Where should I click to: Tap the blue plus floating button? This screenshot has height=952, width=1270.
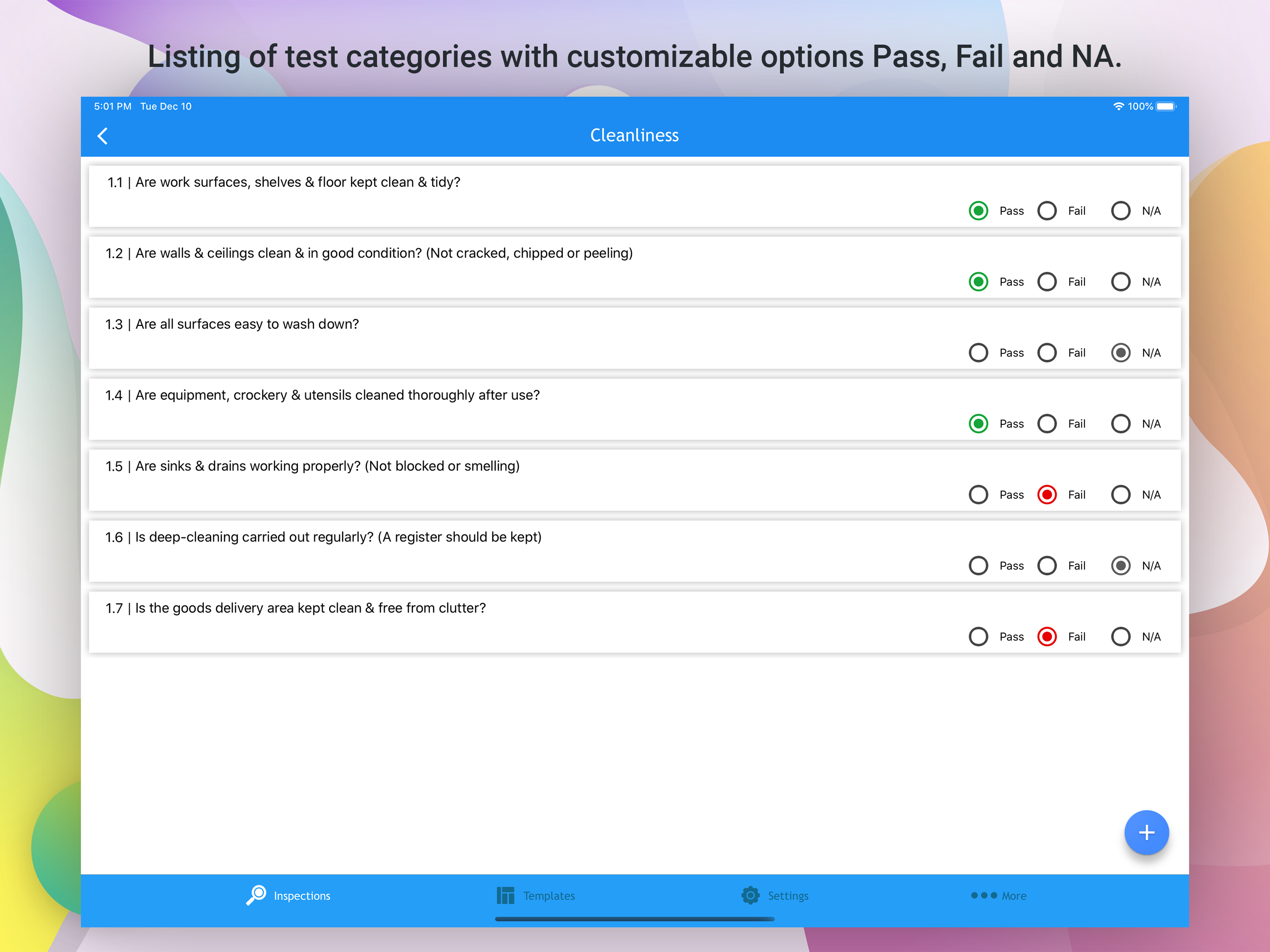[x=1146, y=832]
